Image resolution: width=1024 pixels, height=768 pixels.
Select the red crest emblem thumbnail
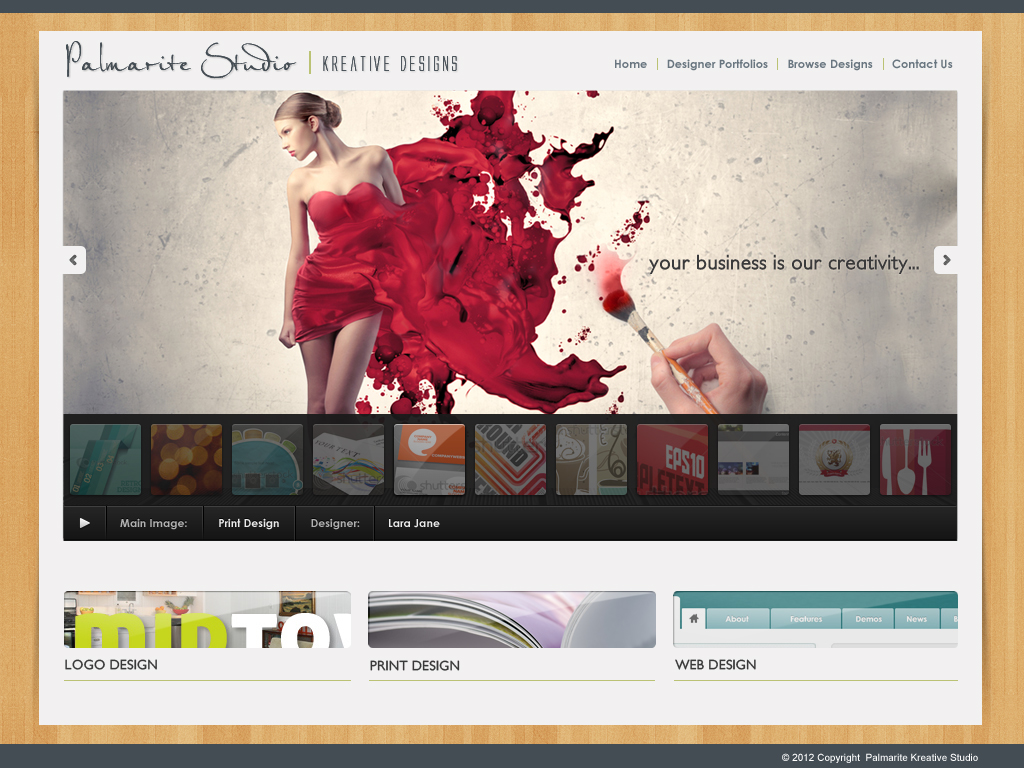pos(834,460)
